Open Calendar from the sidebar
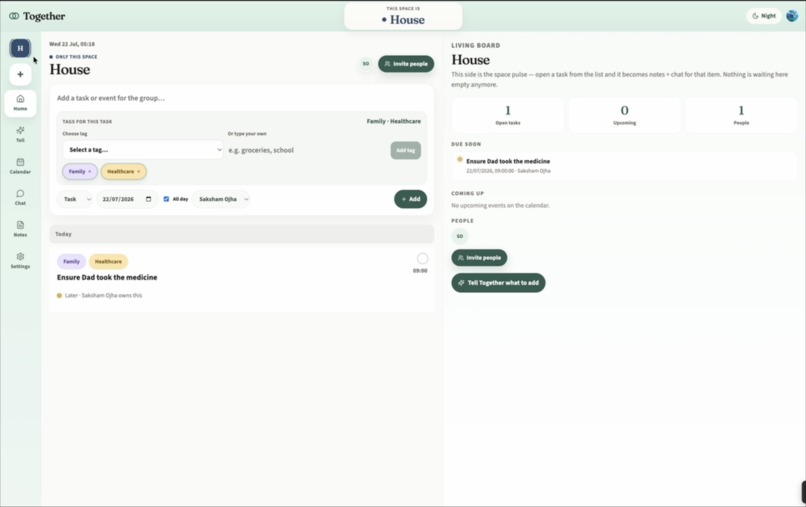Screen dimensions: 806x507 (20, 166)
